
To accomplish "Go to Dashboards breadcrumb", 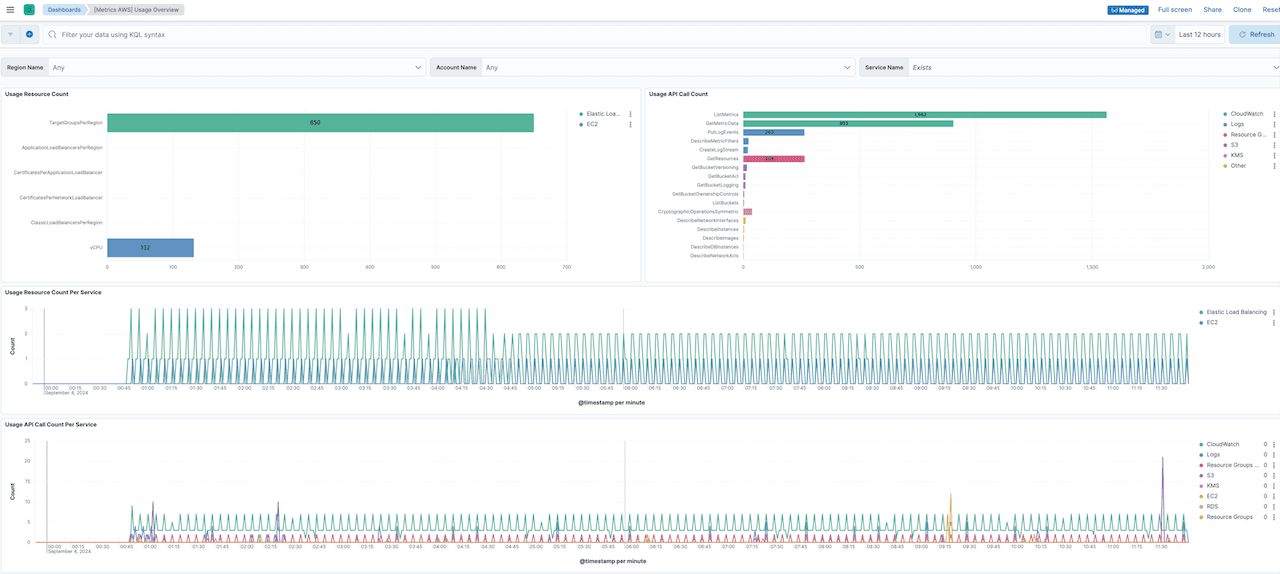I will pyautogui.click(x=64, y=9).
